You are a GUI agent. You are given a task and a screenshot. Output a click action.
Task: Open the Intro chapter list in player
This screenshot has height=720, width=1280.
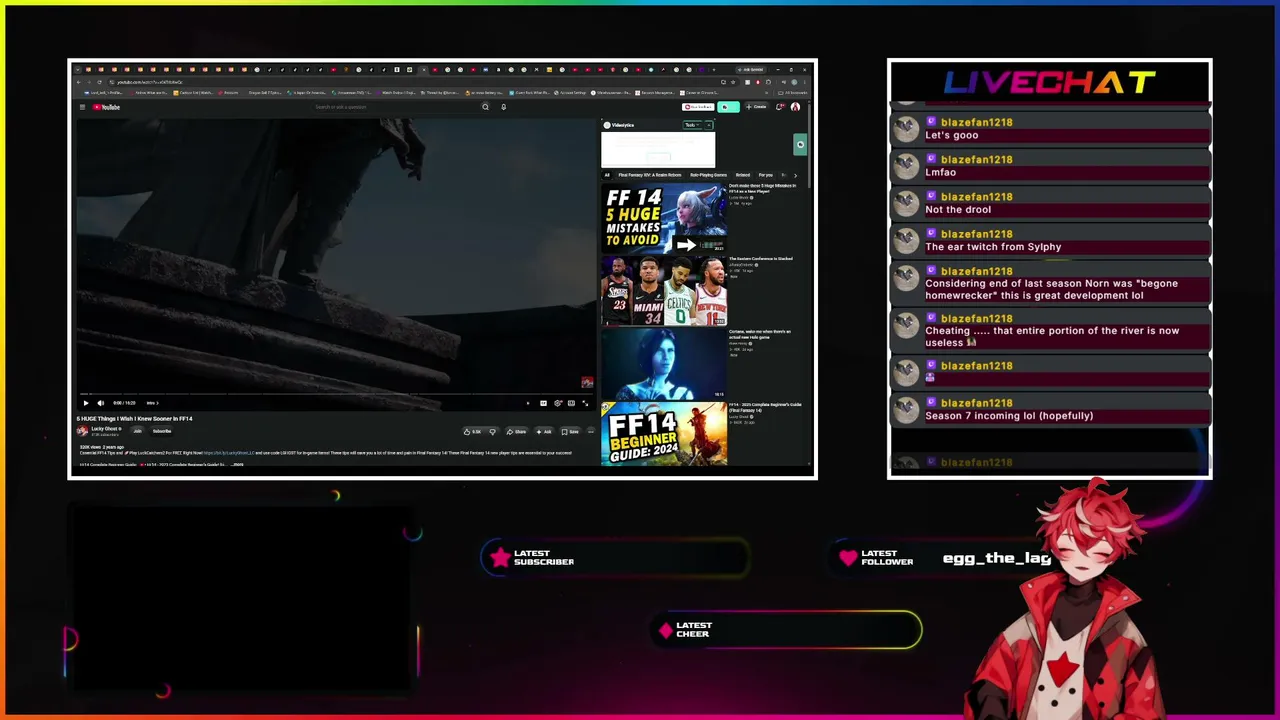(x=152, y=403)
